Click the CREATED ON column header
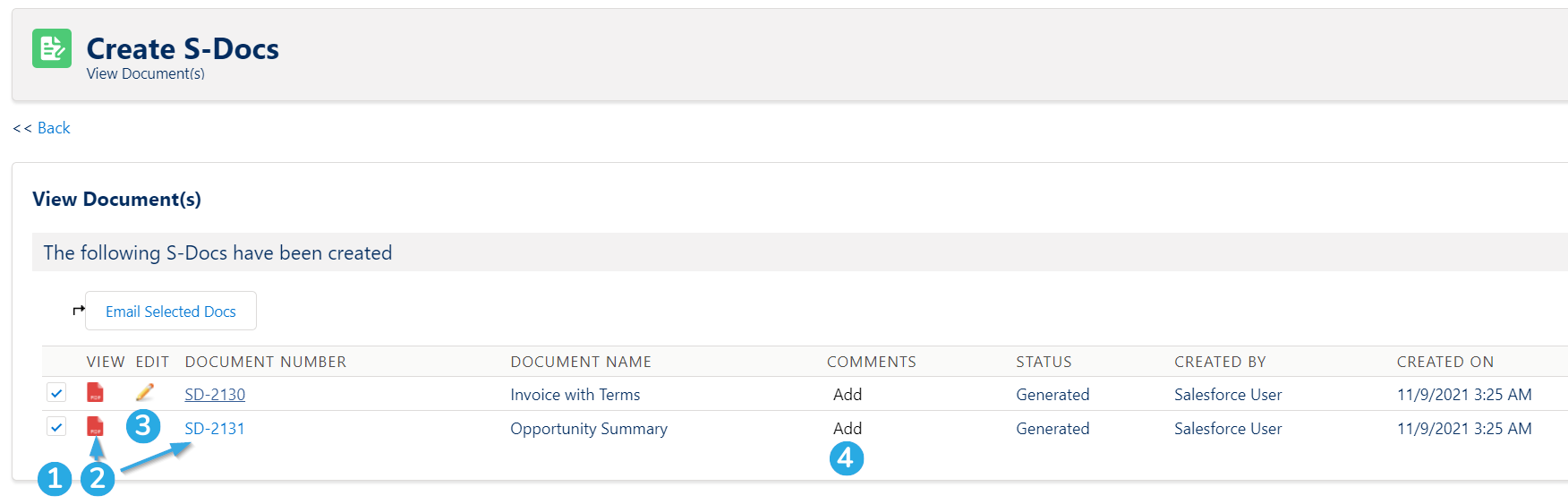 coord(1445,362)
